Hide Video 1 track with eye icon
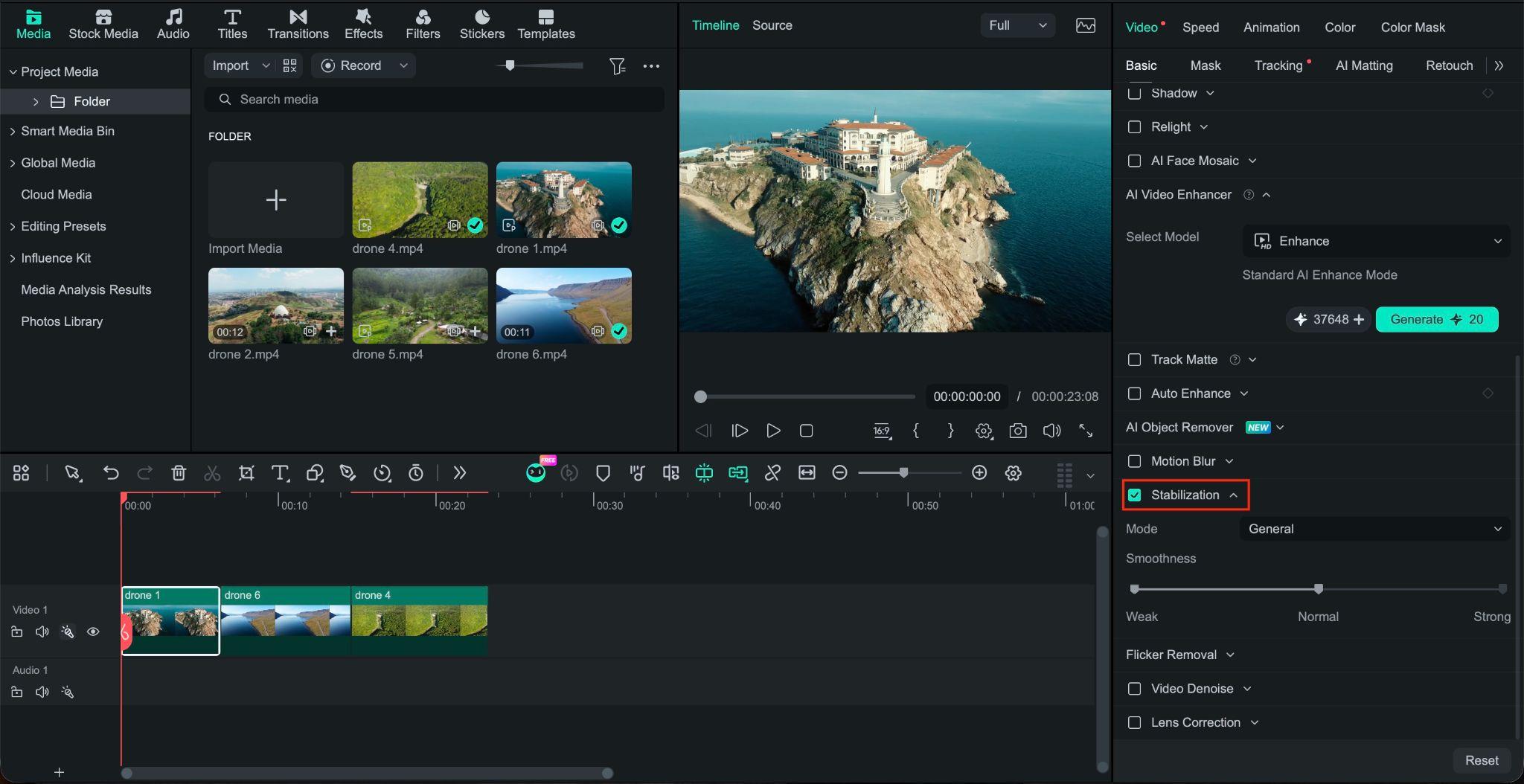Viewport: 1524px width, 784px height. pos(93,632)
